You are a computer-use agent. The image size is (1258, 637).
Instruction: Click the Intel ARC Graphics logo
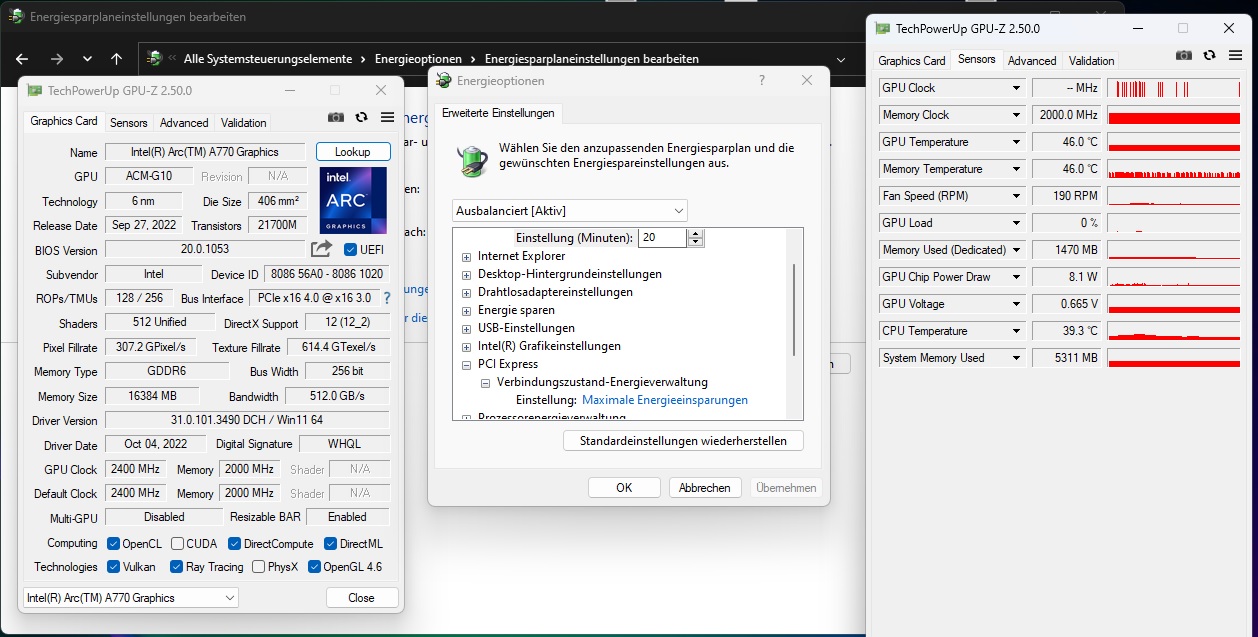point(353,200)
